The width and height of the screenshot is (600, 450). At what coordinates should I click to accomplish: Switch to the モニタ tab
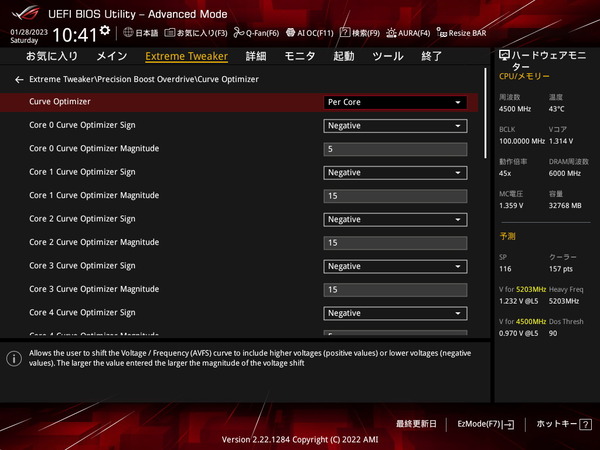point(299,57)
